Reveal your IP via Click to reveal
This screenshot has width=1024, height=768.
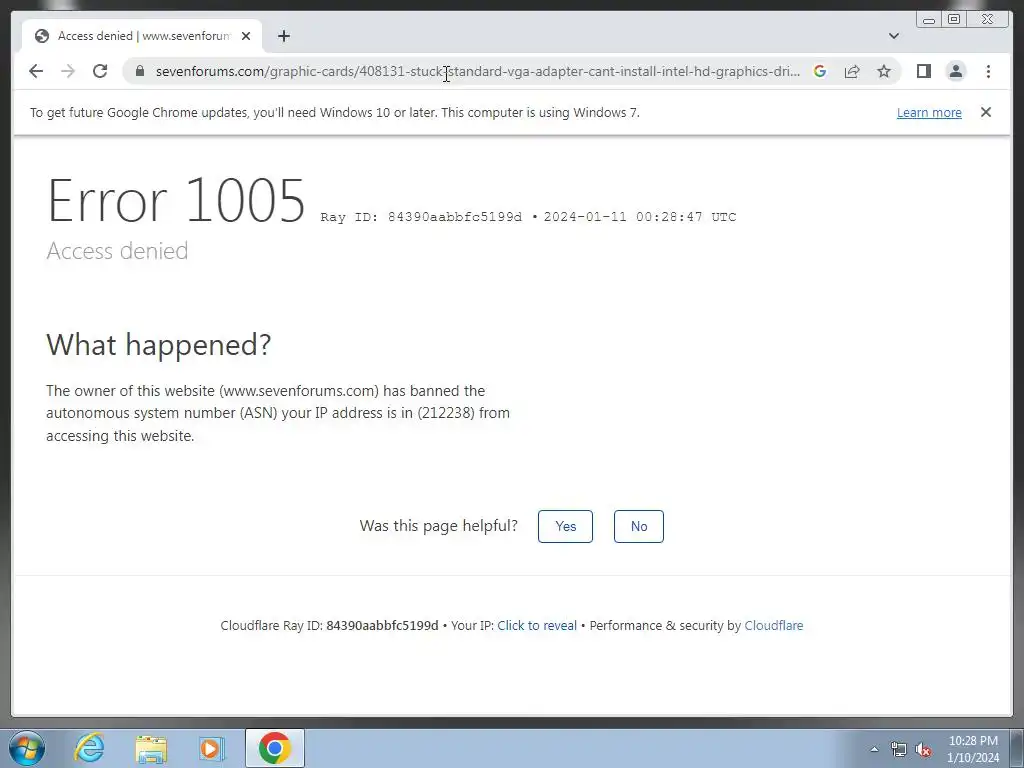(537, 626)
